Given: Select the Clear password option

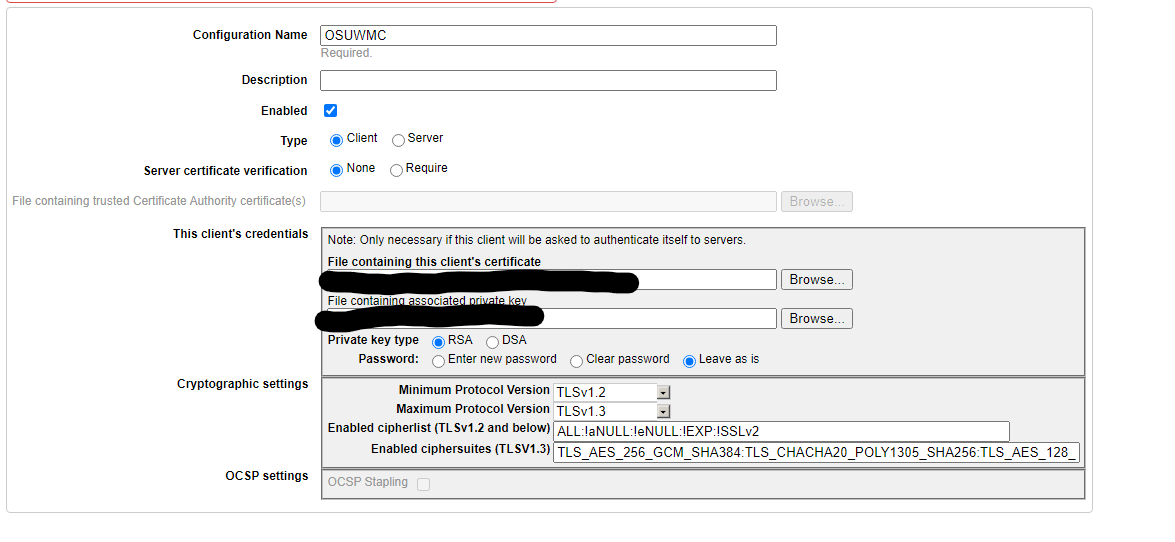Looking at the screenshot, I should (x=576, y=361).
